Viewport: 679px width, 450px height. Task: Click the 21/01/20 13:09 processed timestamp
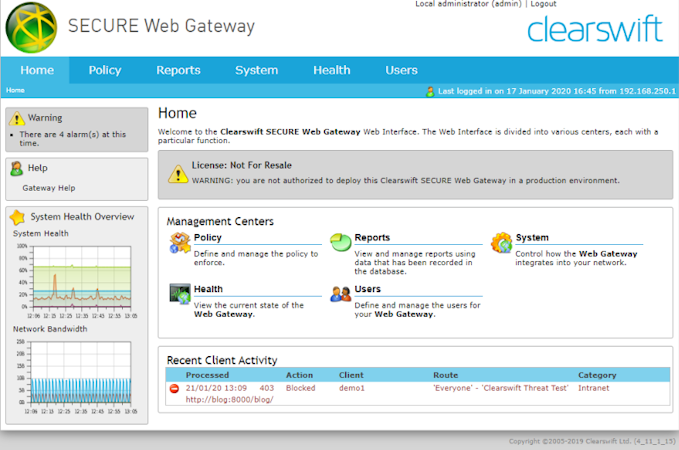(217, 388)
